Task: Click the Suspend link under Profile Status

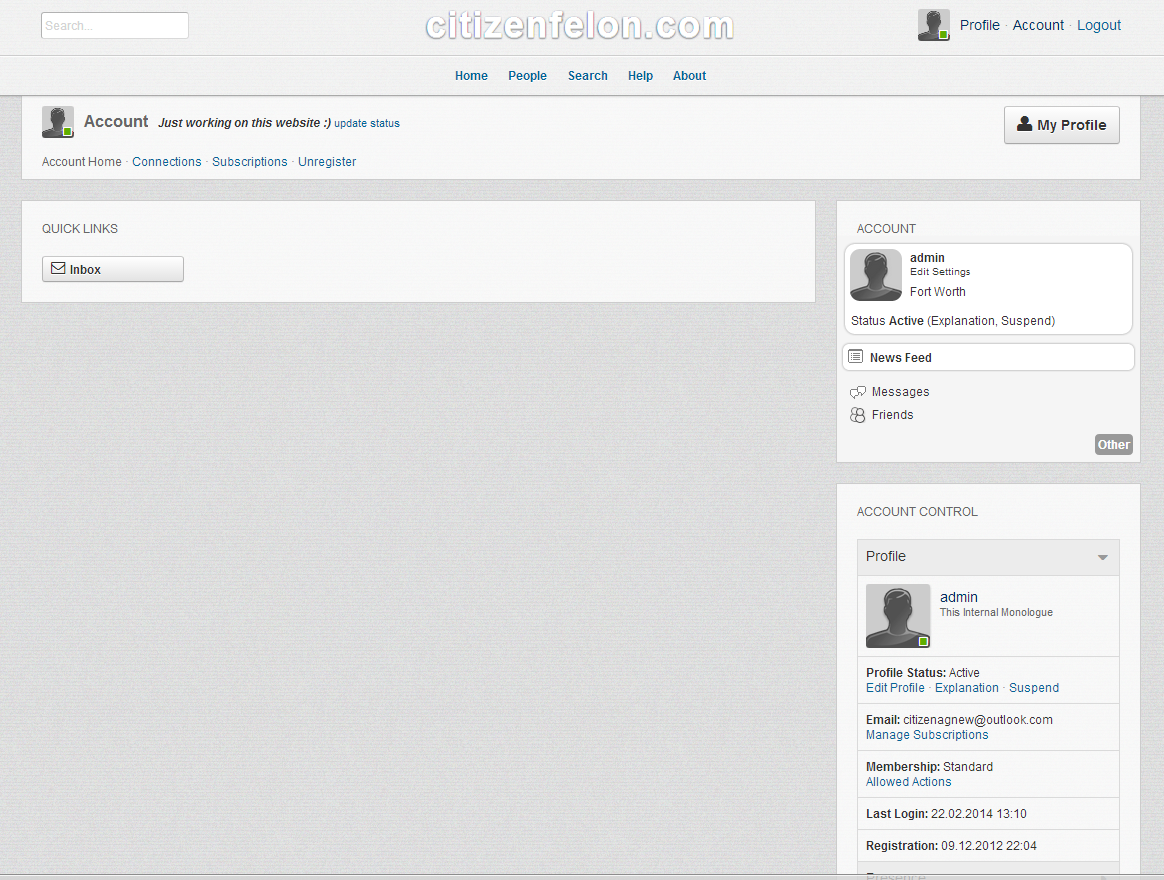Action: 1033,688
